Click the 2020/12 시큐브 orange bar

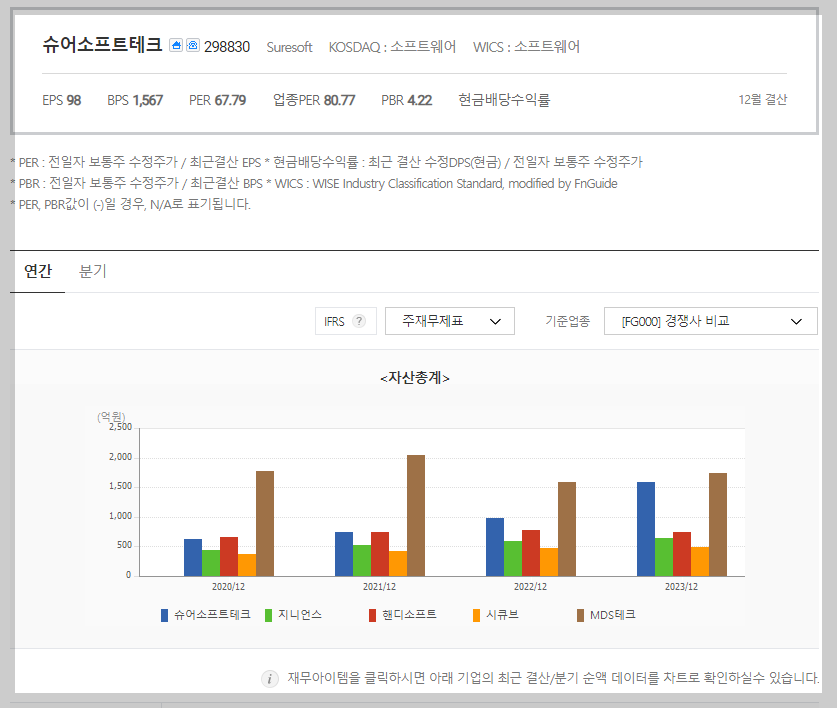pyautogui.click(x=247, y=565)
